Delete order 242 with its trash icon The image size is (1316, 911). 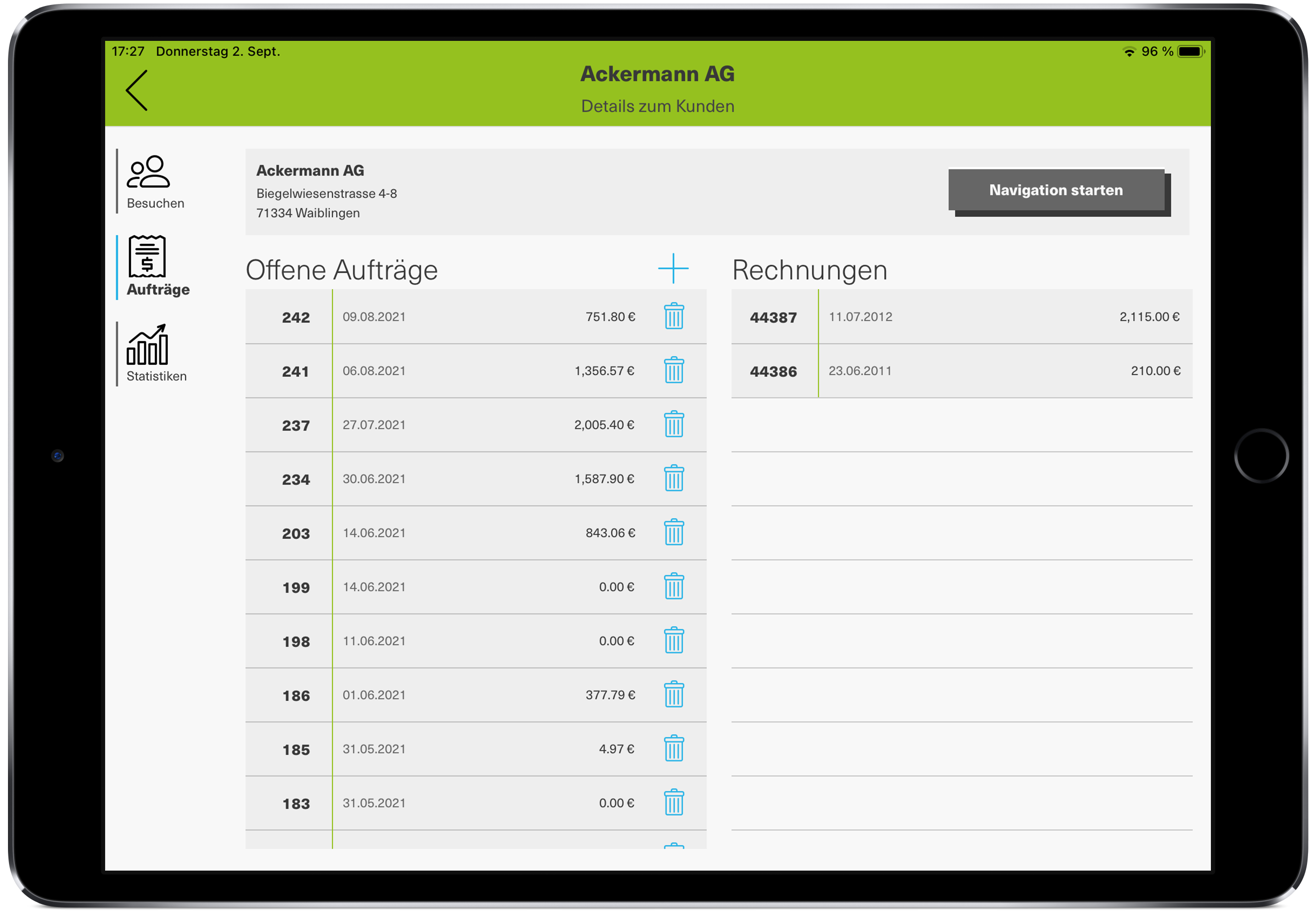click(x=673, y=316)
